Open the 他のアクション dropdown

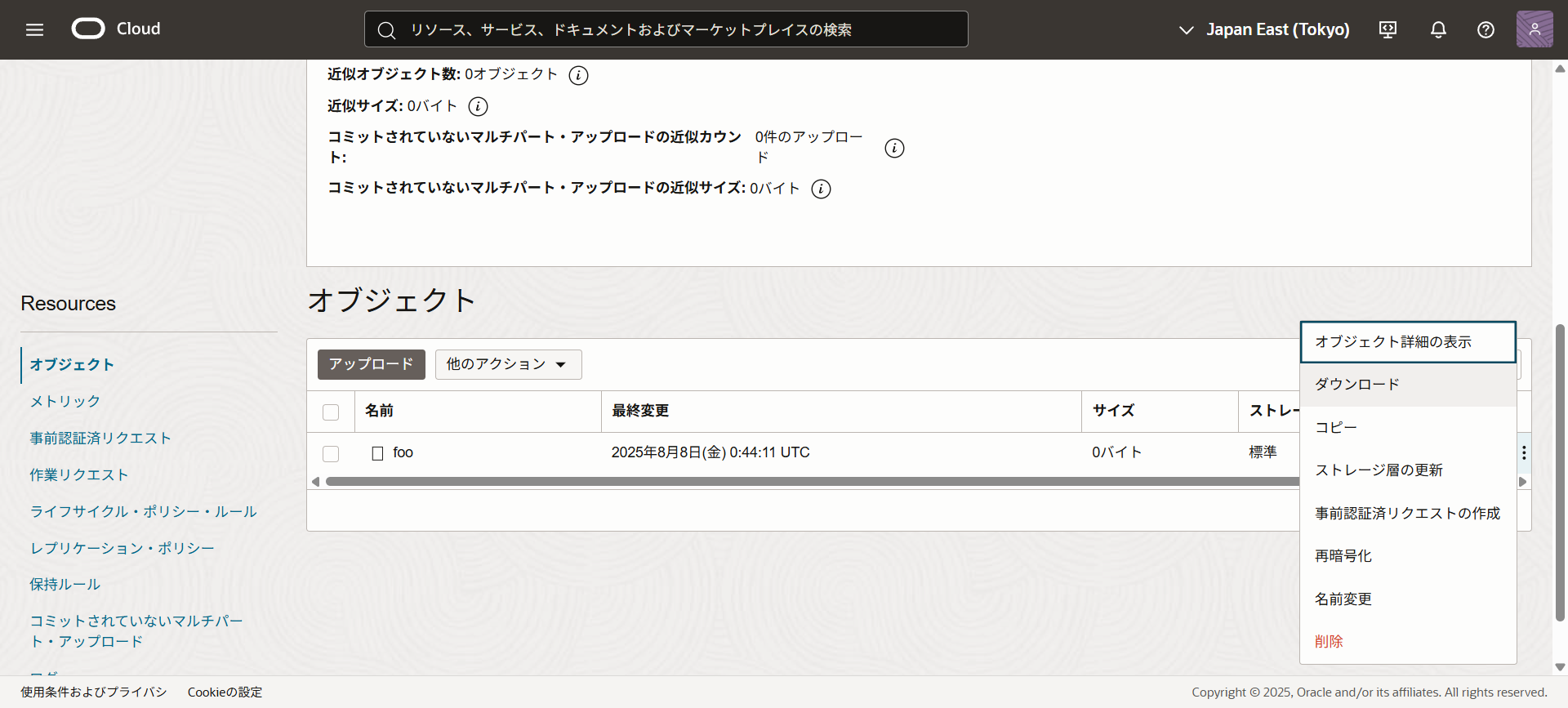508,364
